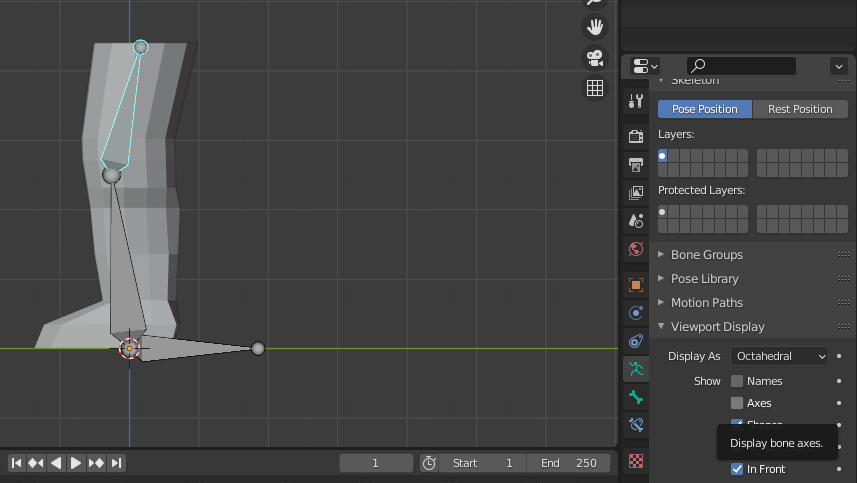Select the upper leg bone's top joint

click(x=140, y=47)
